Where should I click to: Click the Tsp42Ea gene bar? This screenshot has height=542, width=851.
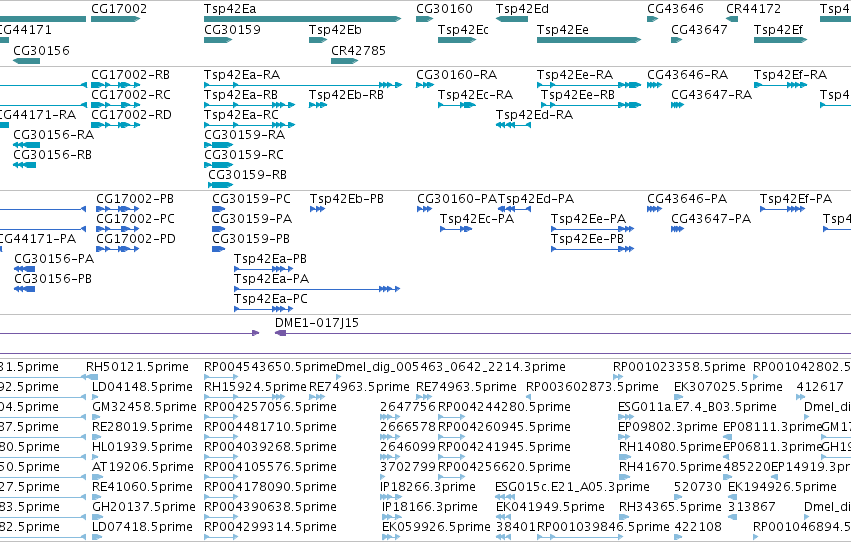click(x=302, y=19)
